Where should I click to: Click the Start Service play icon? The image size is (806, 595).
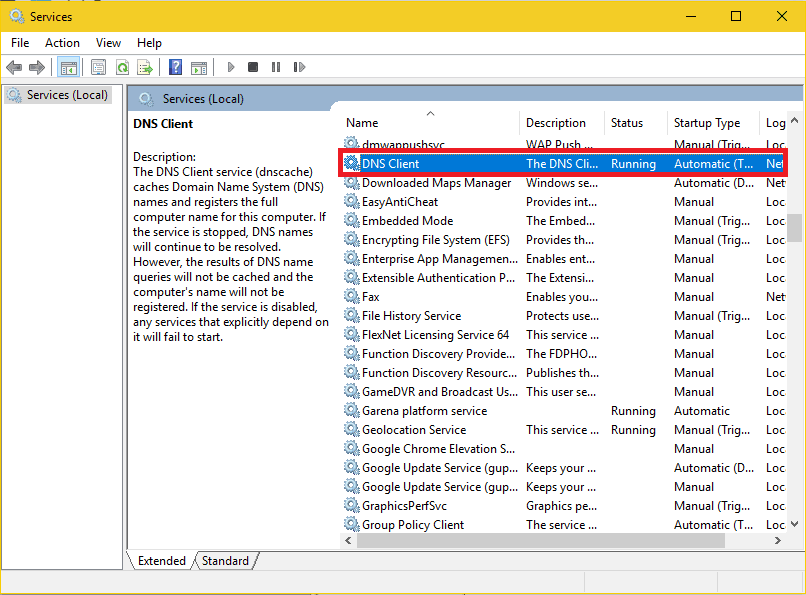(231, 67)
